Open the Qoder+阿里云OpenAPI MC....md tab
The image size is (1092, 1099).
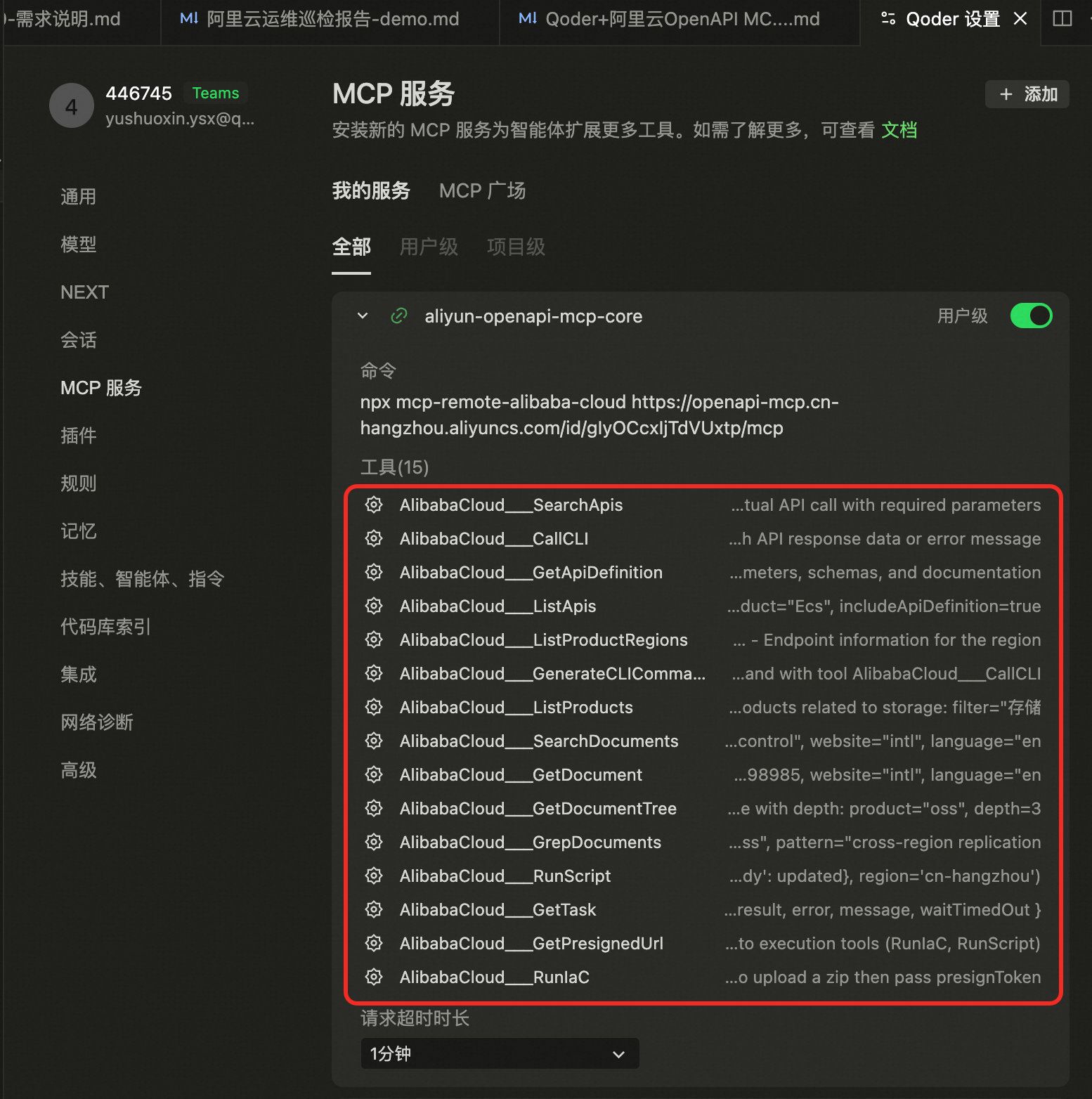(680, 19)
